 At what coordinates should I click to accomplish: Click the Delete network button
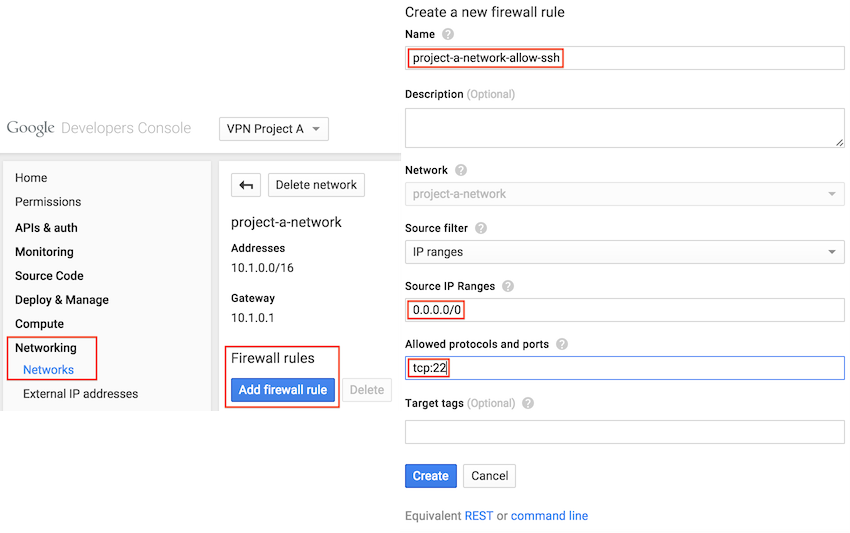tap(316, 185)
